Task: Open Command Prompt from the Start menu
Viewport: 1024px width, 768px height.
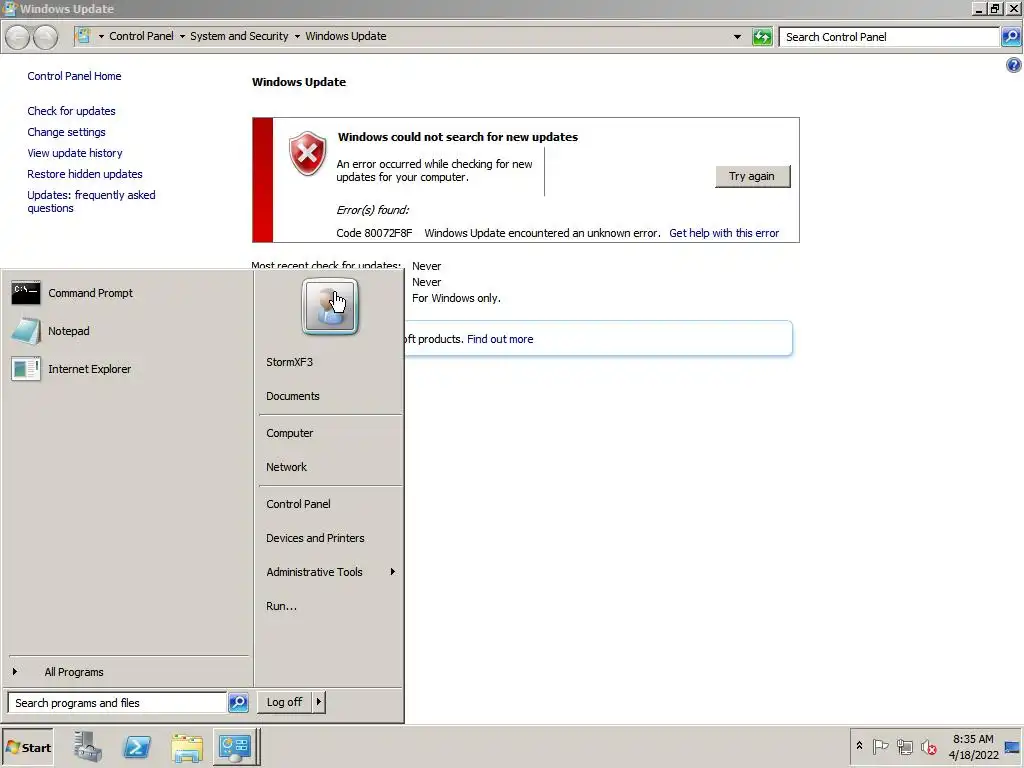Action: [72, 293]
